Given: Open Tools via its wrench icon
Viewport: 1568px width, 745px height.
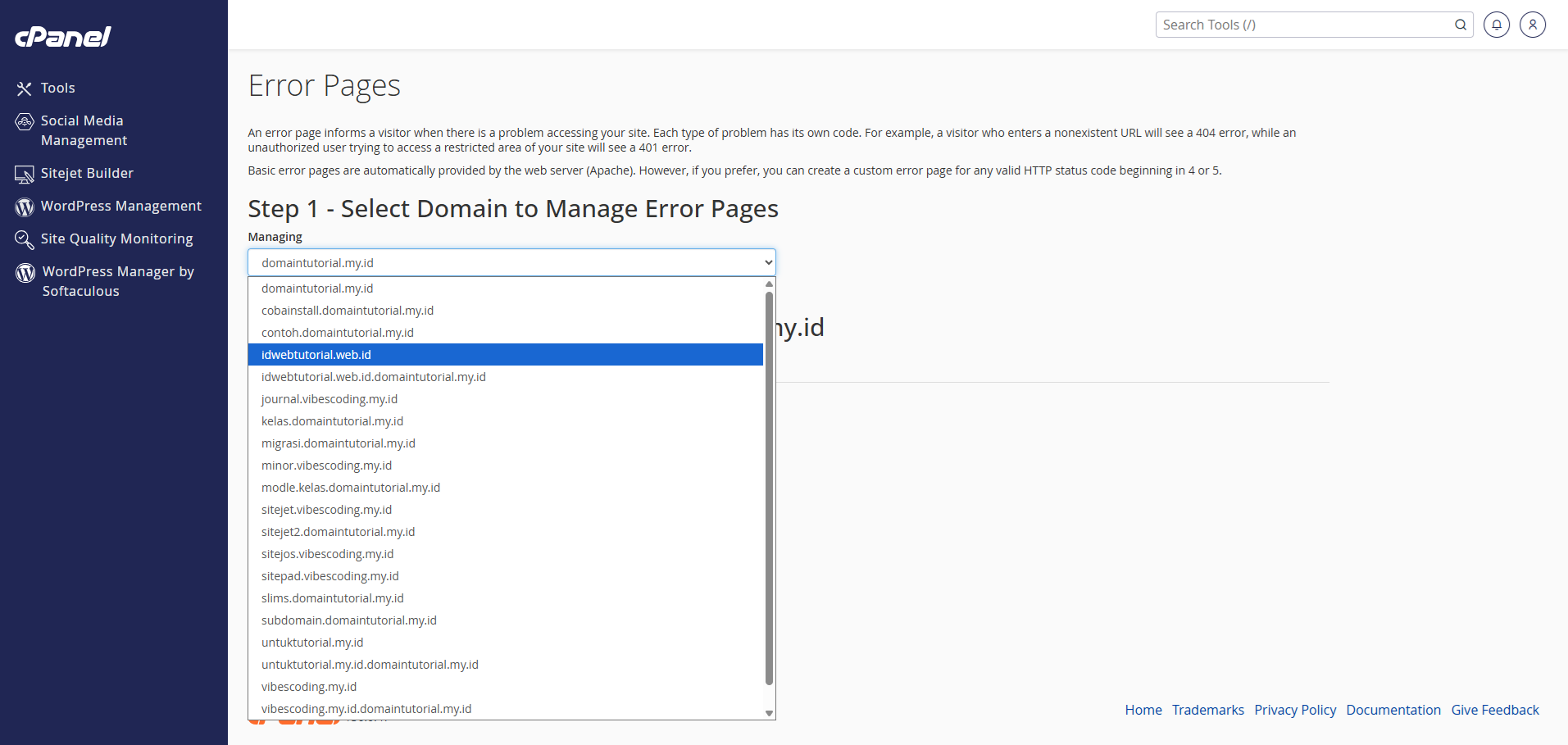Looking at the screenshot, I should [x=25, y=89].
